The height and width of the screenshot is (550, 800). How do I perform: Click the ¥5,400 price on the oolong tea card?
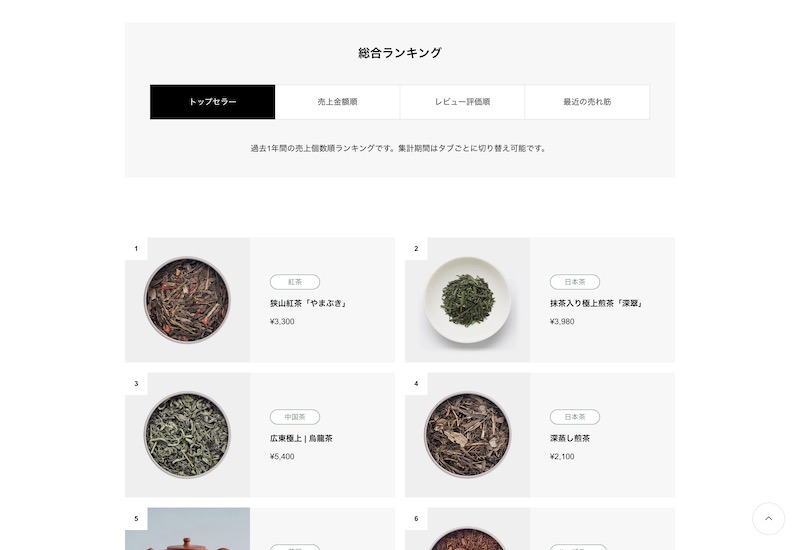tap(282, 457)
